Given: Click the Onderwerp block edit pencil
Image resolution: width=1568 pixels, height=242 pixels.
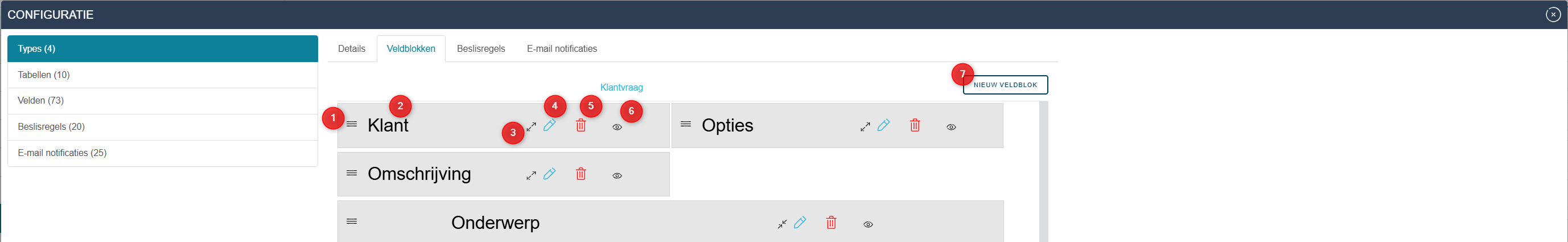Looking at the screenshot, I should 800,223.
